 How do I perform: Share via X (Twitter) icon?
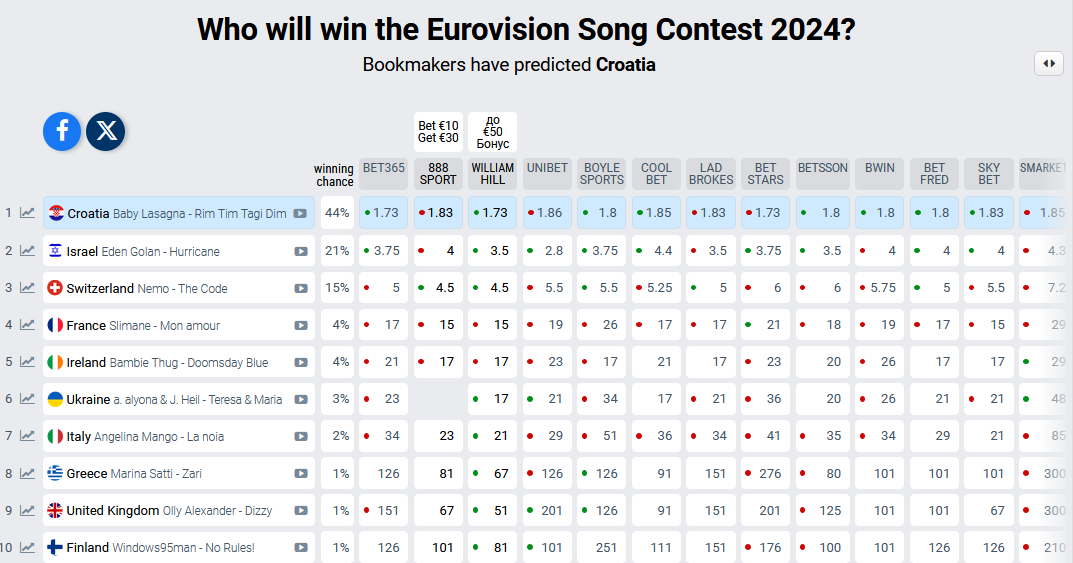point(105,131)
